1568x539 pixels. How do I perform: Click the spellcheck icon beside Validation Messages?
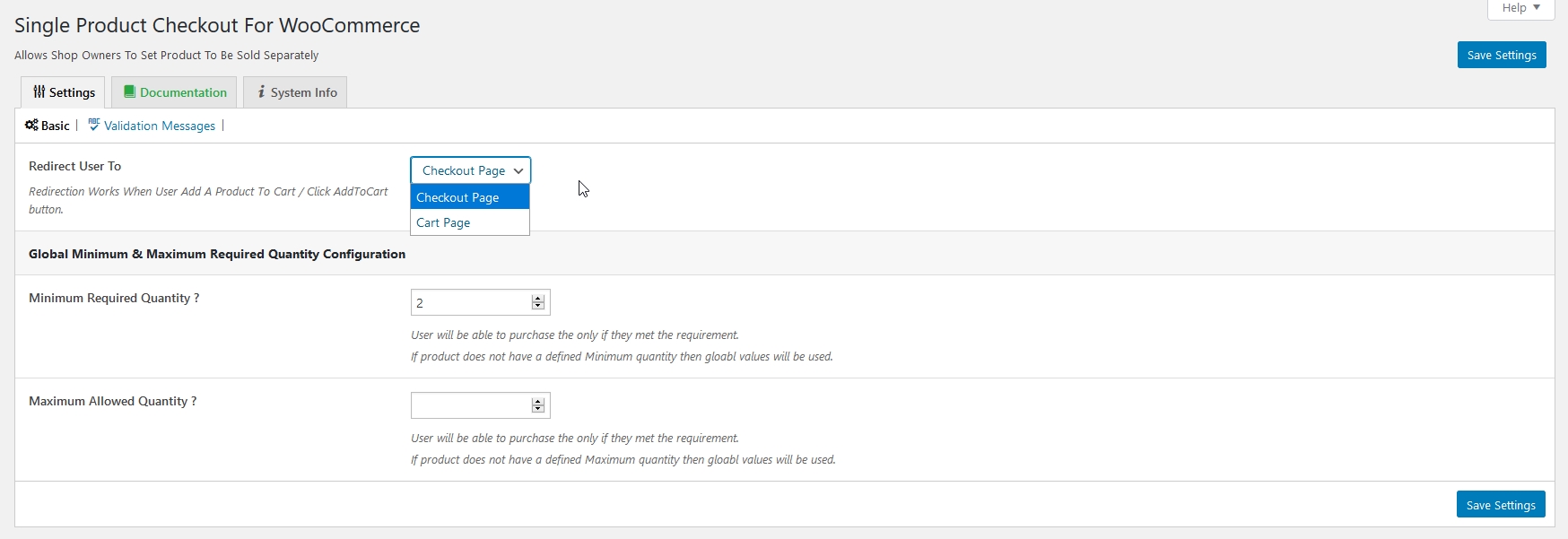coord(94,125)
